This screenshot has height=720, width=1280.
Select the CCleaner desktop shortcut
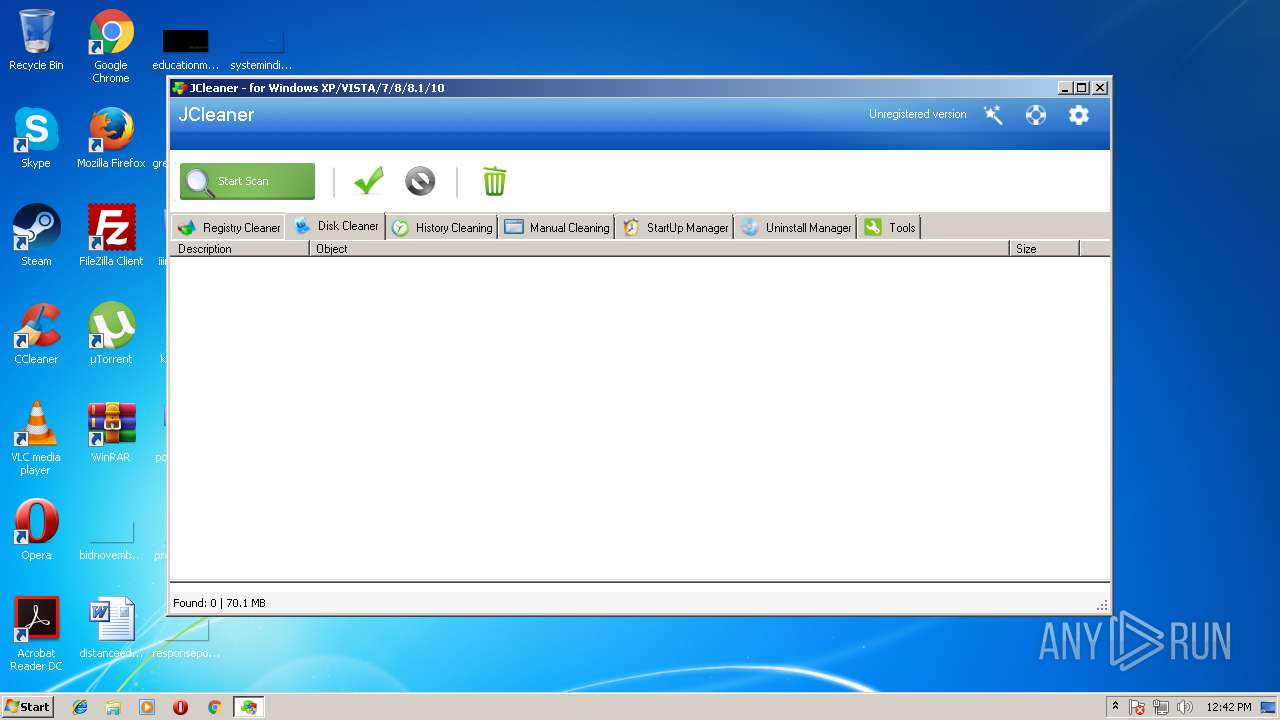click(x=36, y=334)
